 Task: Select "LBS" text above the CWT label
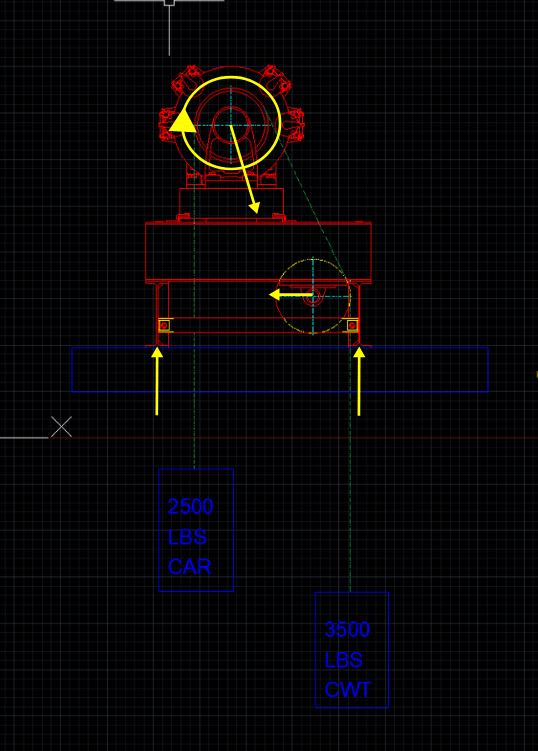click(343, 660)
